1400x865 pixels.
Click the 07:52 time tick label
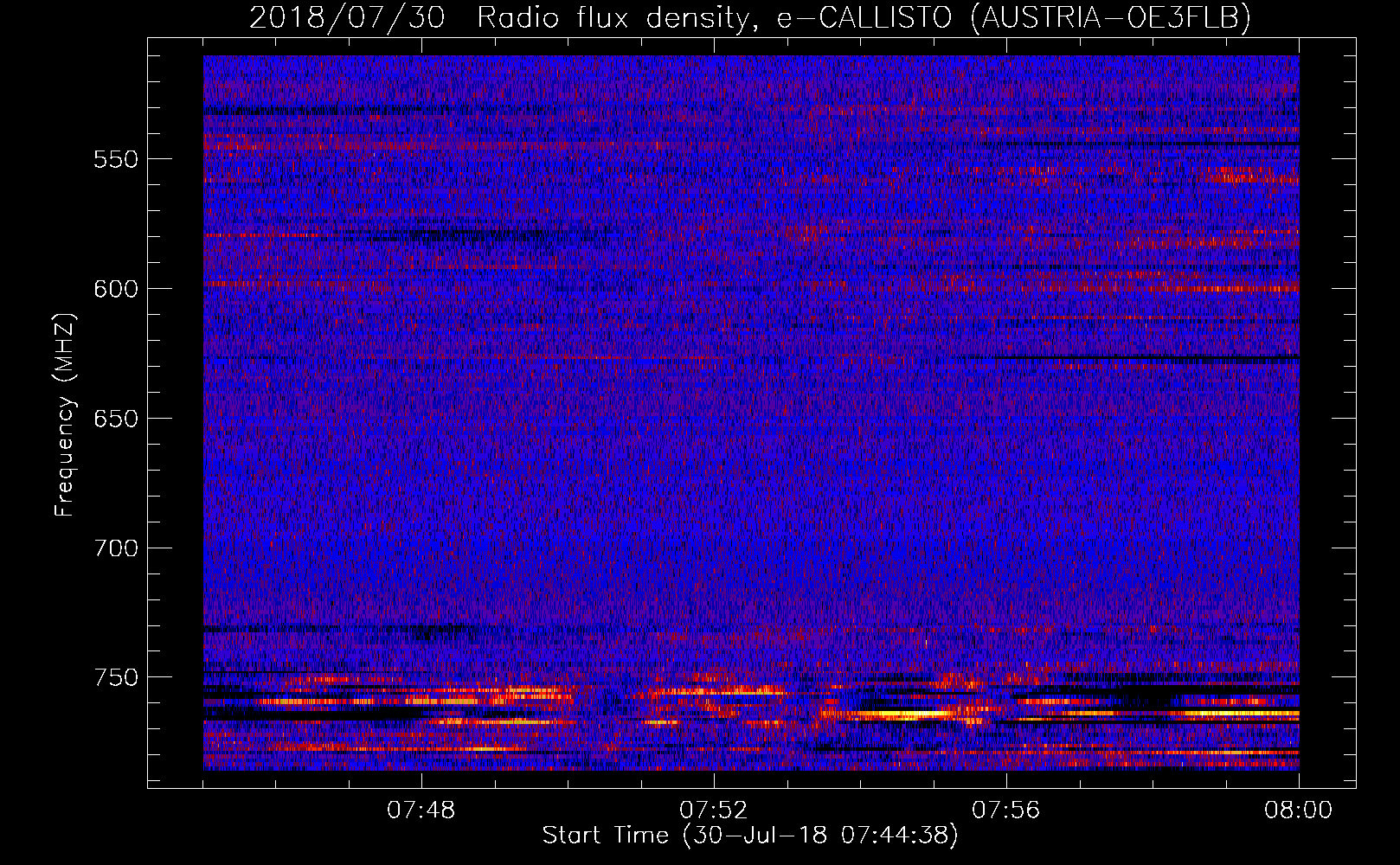point(714,811)
